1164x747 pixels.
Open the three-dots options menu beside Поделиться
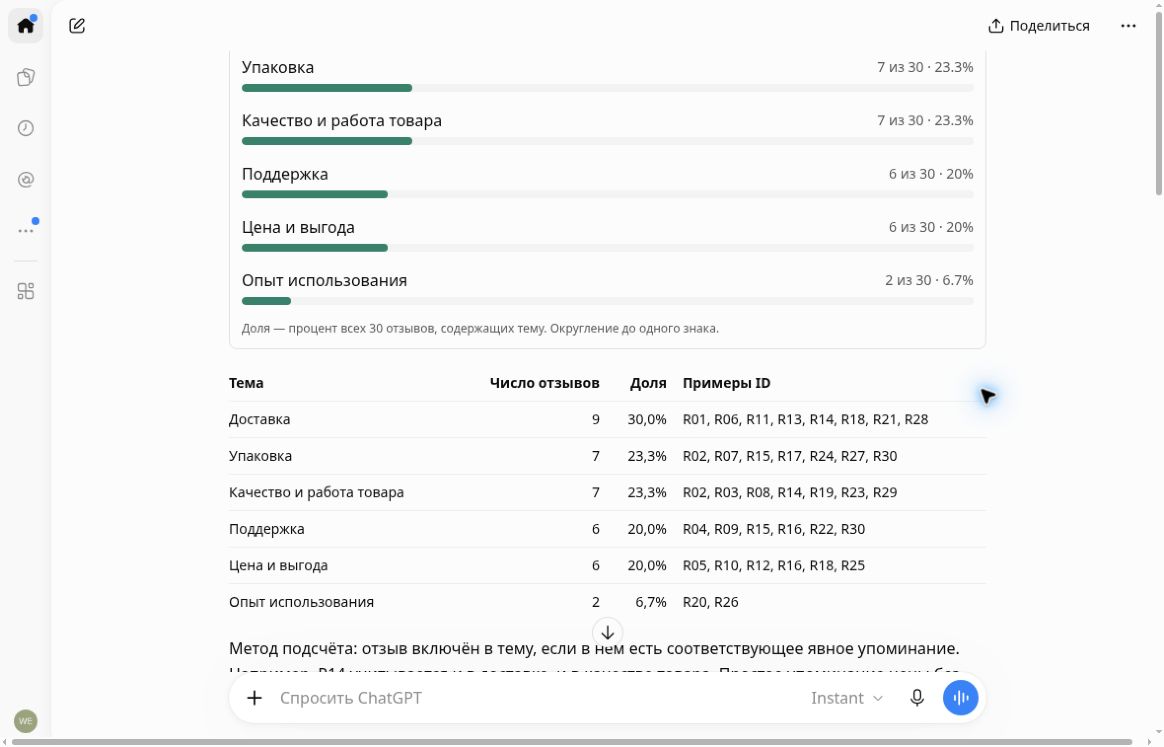point(1128,26)
